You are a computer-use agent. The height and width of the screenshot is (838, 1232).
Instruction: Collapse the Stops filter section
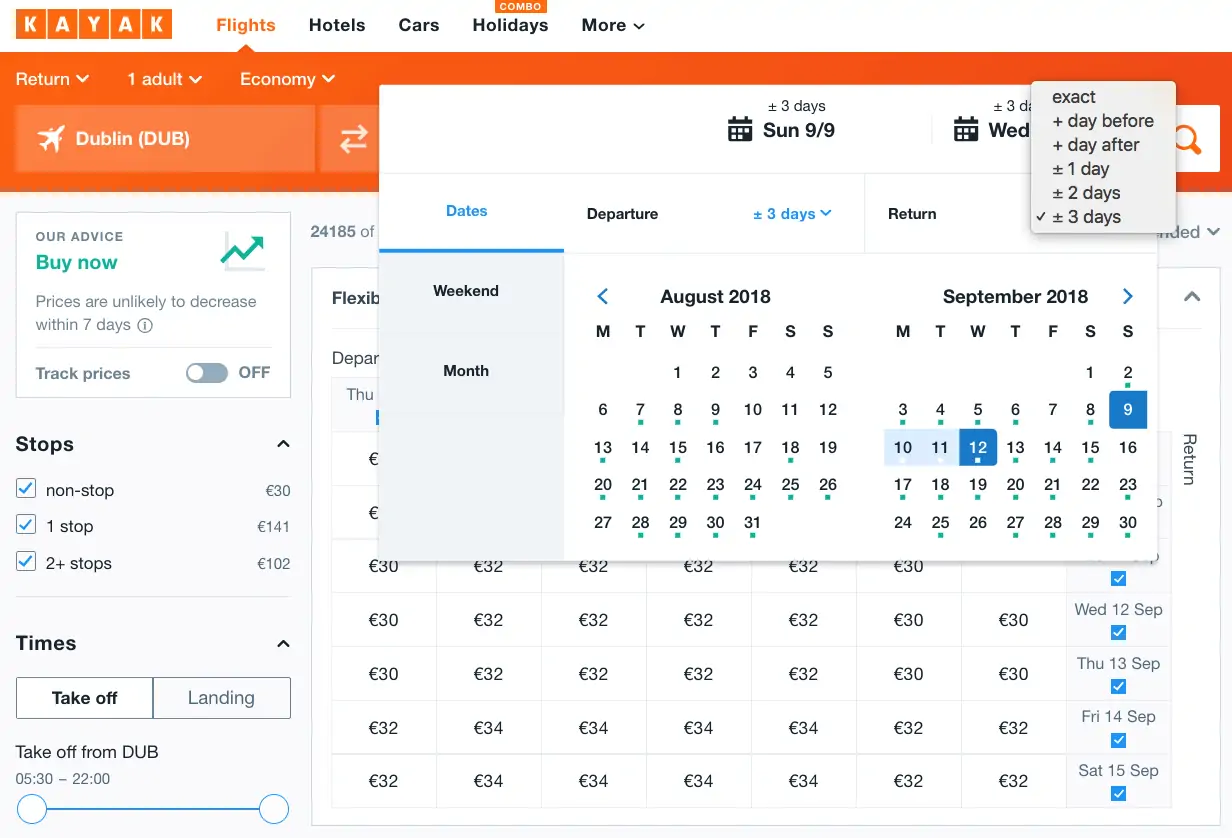coord(283,444)
